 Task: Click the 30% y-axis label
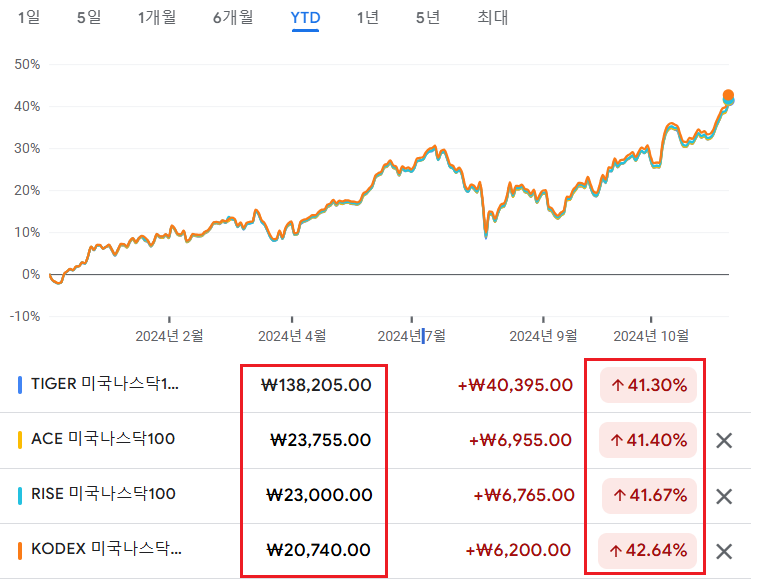coord(27,149)
